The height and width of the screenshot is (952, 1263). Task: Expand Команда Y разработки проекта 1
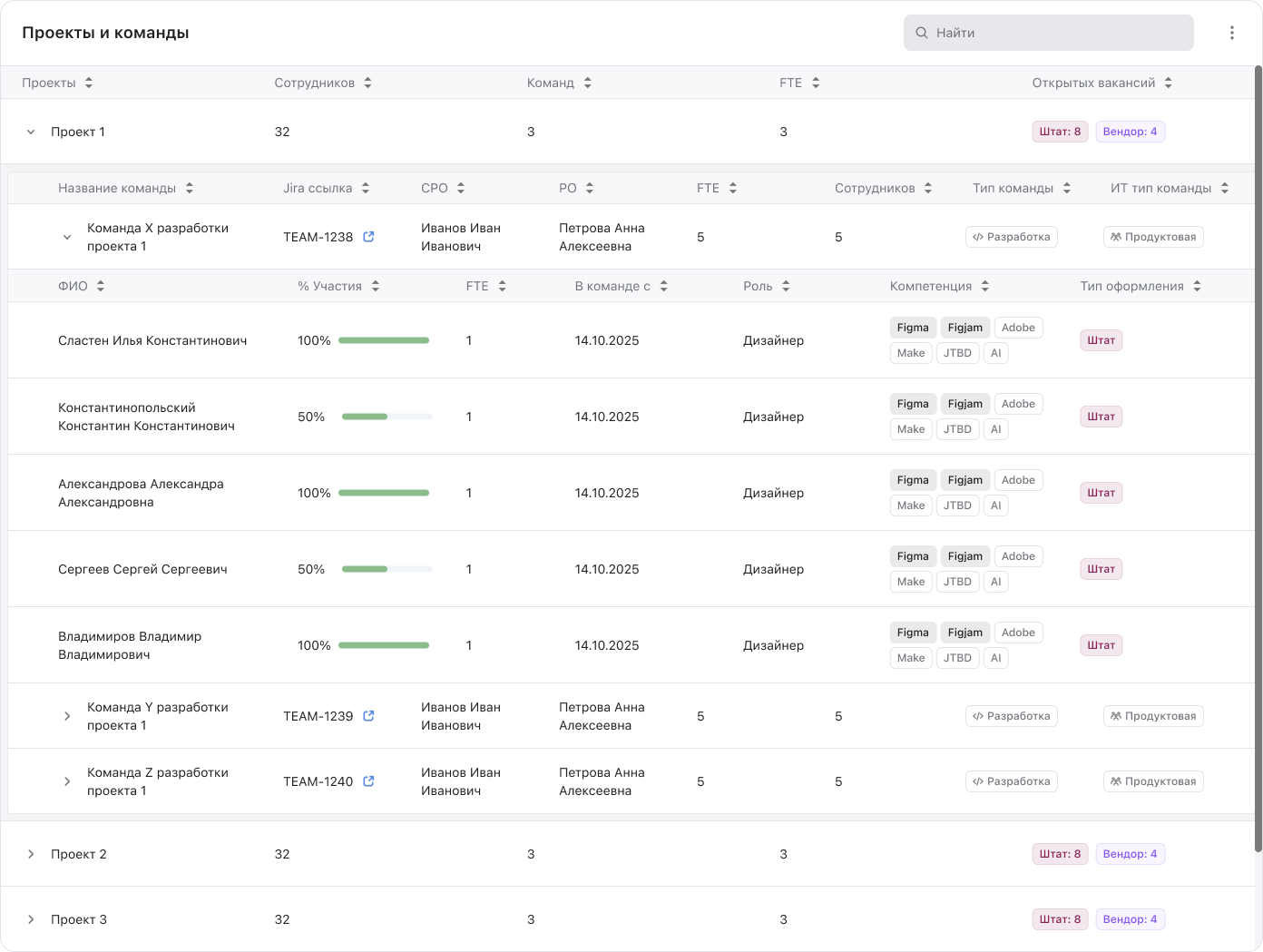pyautogui.click(x=67, y=716)
